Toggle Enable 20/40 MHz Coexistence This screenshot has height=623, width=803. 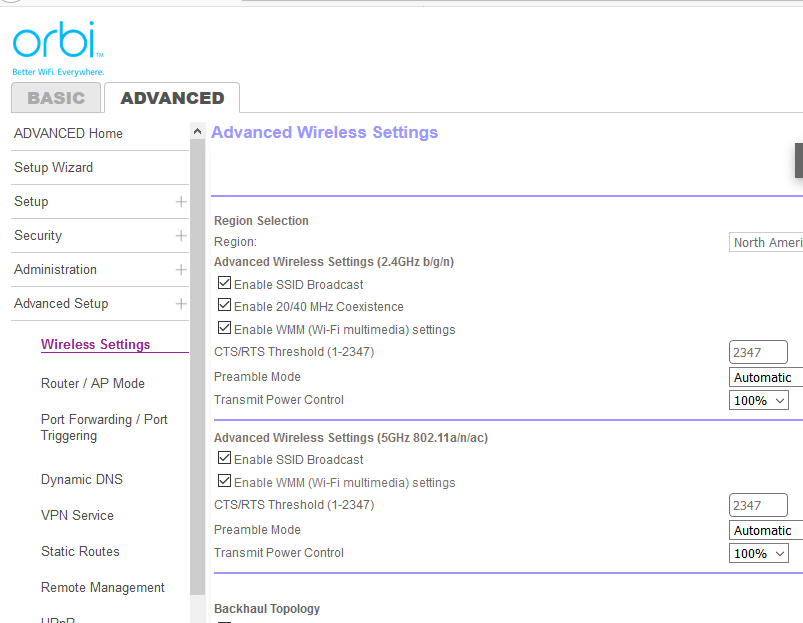(224, 304)
